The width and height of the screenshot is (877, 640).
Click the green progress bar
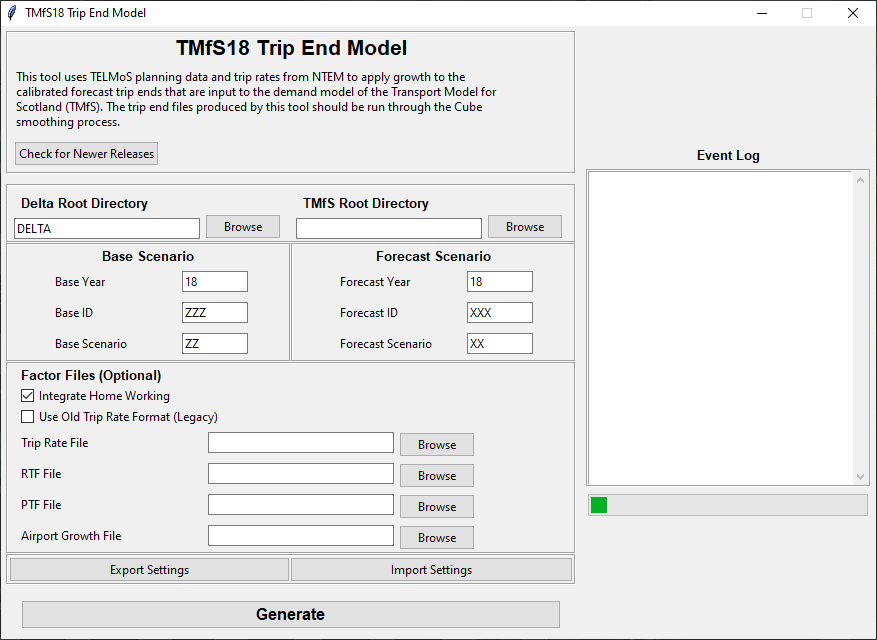coord(727,505)
